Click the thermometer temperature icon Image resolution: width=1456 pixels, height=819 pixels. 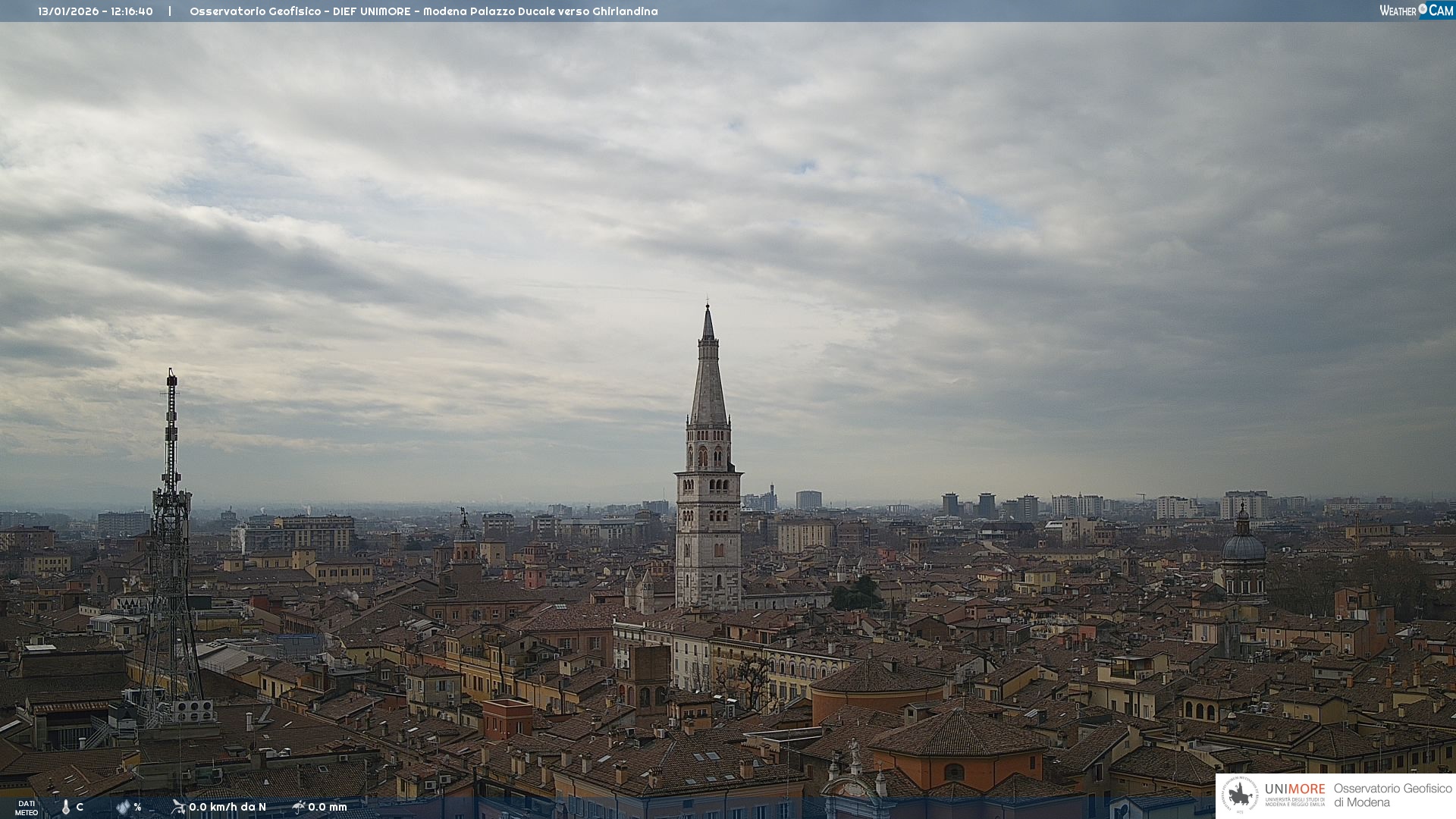66,808
